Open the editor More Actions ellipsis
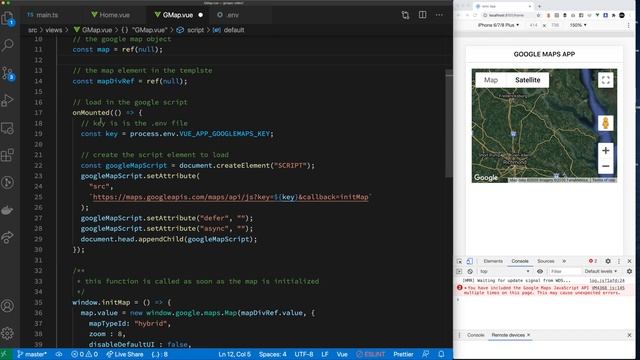640x360 pixels. [x=439, y=15]
